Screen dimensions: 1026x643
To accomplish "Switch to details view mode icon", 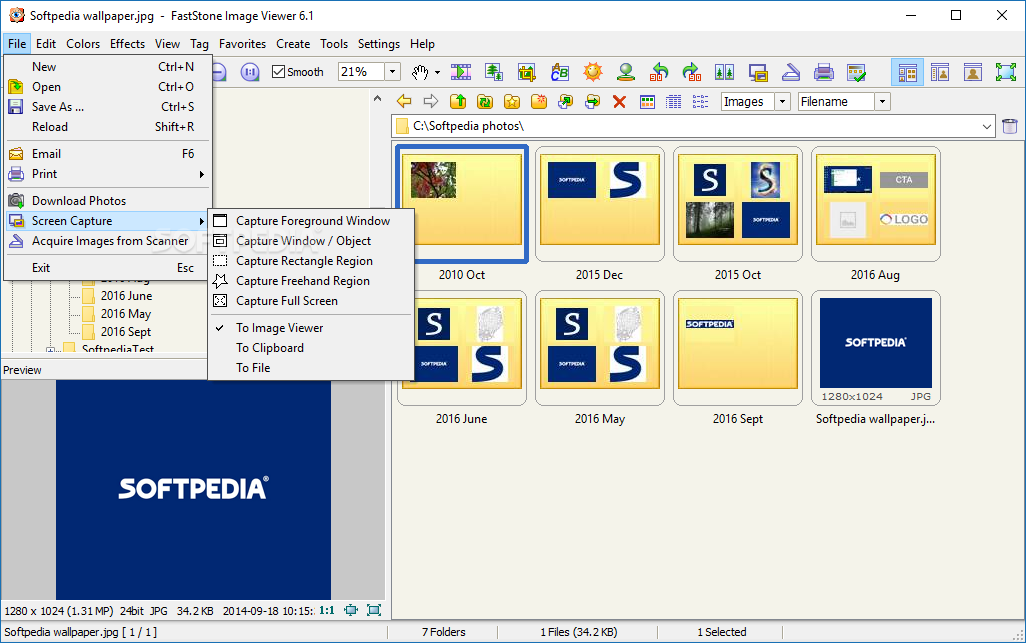I will (x=673, y=101).
